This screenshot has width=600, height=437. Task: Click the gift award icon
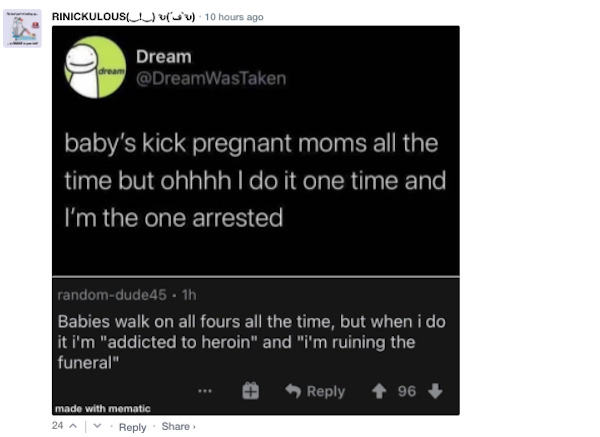[x=252, y=391]
